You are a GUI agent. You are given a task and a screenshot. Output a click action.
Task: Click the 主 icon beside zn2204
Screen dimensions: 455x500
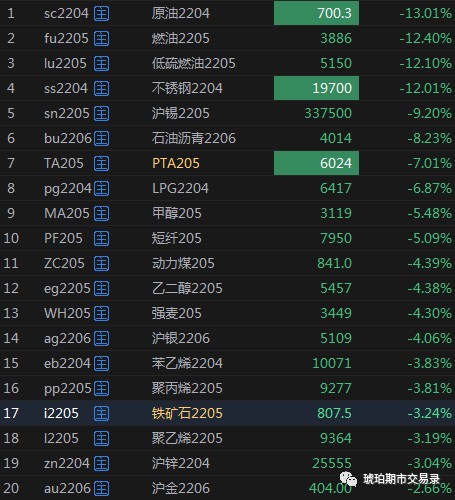[101, 464]
